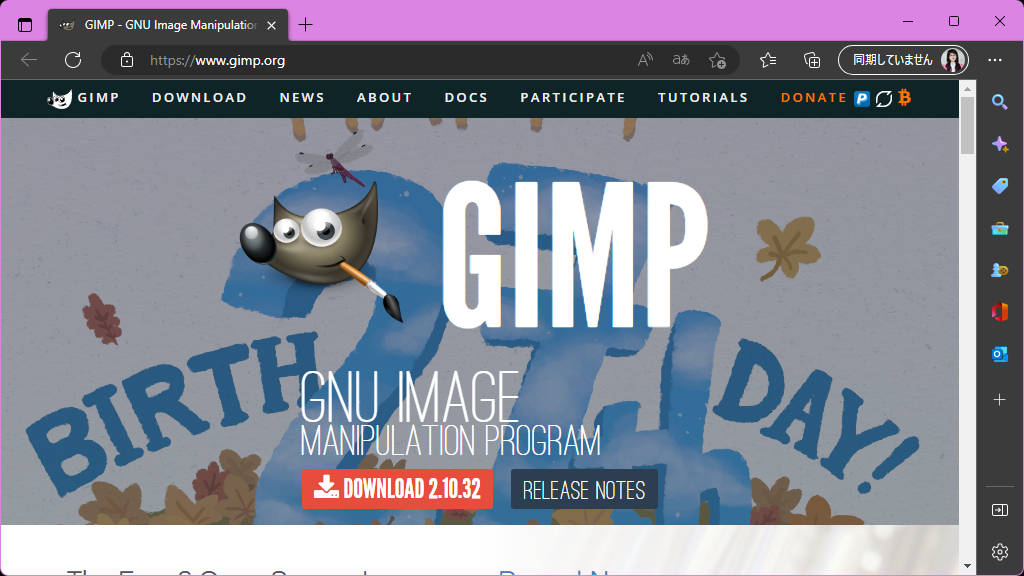Add this page to favorites
The height and width of the screenshot is (576, 1024).
pos(718,61)
